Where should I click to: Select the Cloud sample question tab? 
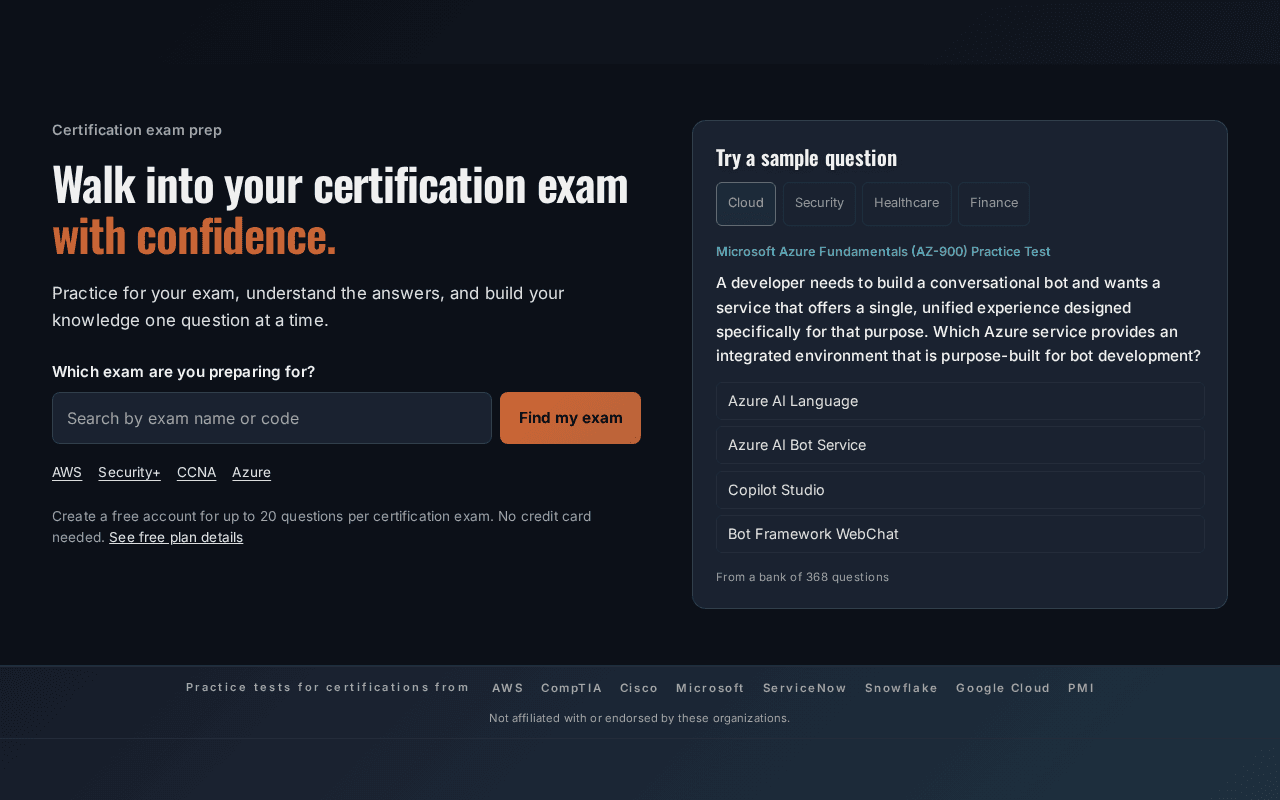746,203
